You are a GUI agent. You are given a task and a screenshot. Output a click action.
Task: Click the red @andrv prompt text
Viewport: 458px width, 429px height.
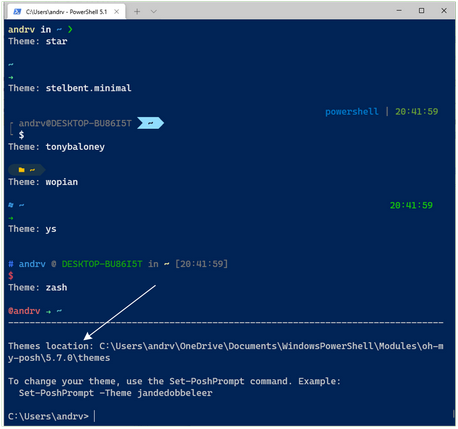[x=24, y=311]
